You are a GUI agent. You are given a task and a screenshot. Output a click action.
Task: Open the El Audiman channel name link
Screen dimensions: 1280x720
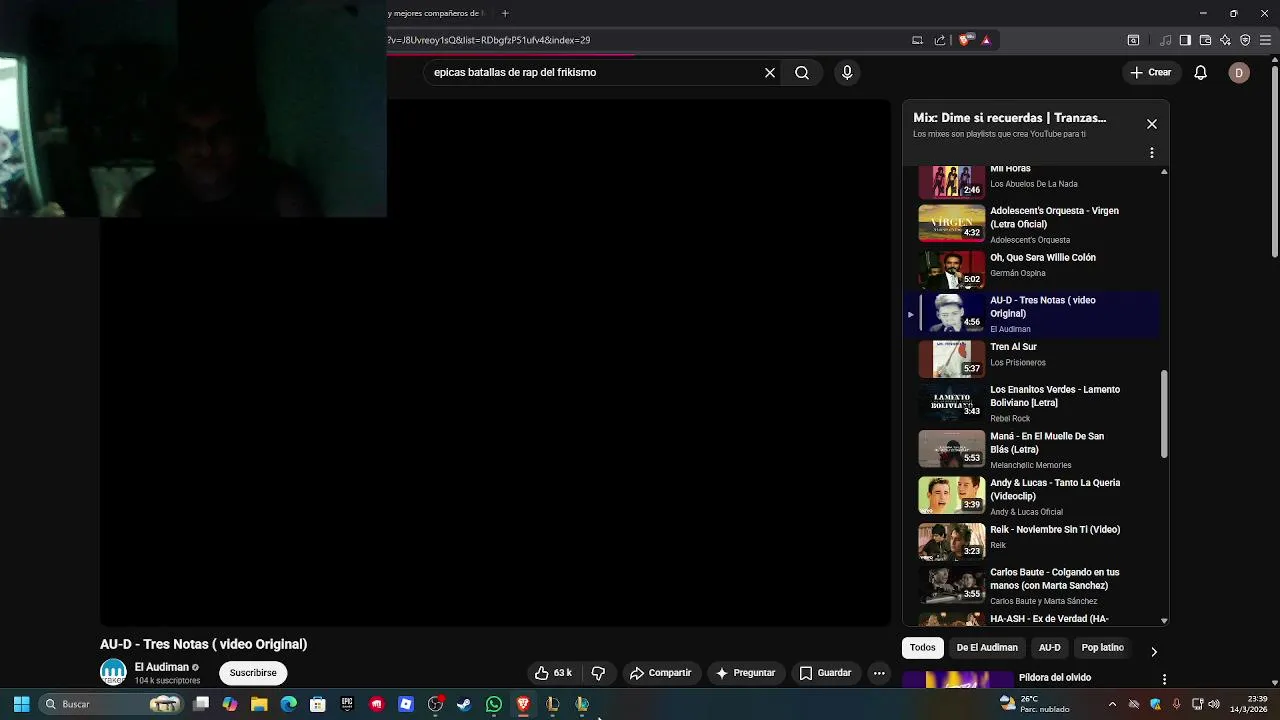[x=162, y=667]
